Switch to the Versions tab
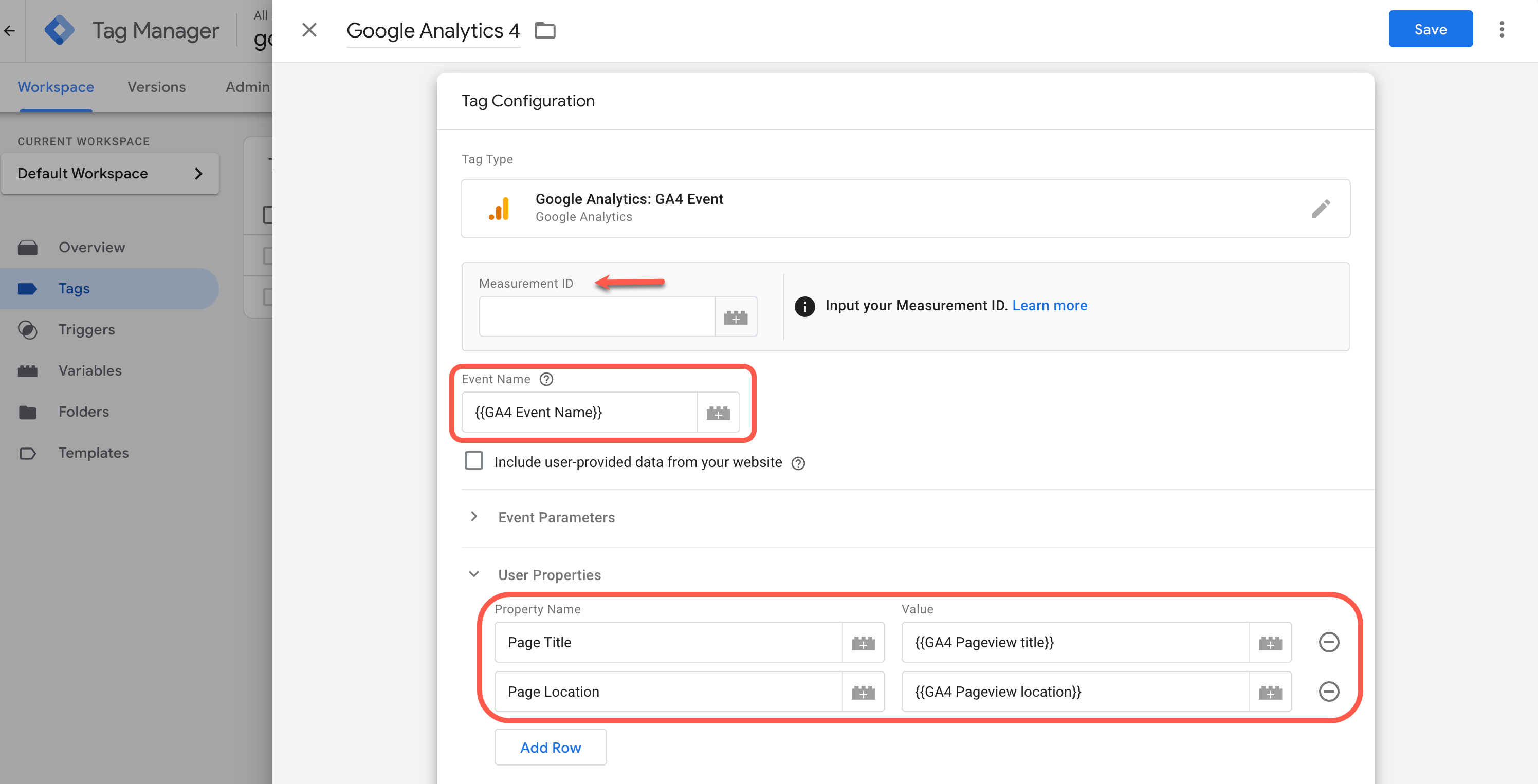The height and width of the screenshot is (784, 1538). coord(156,87)
